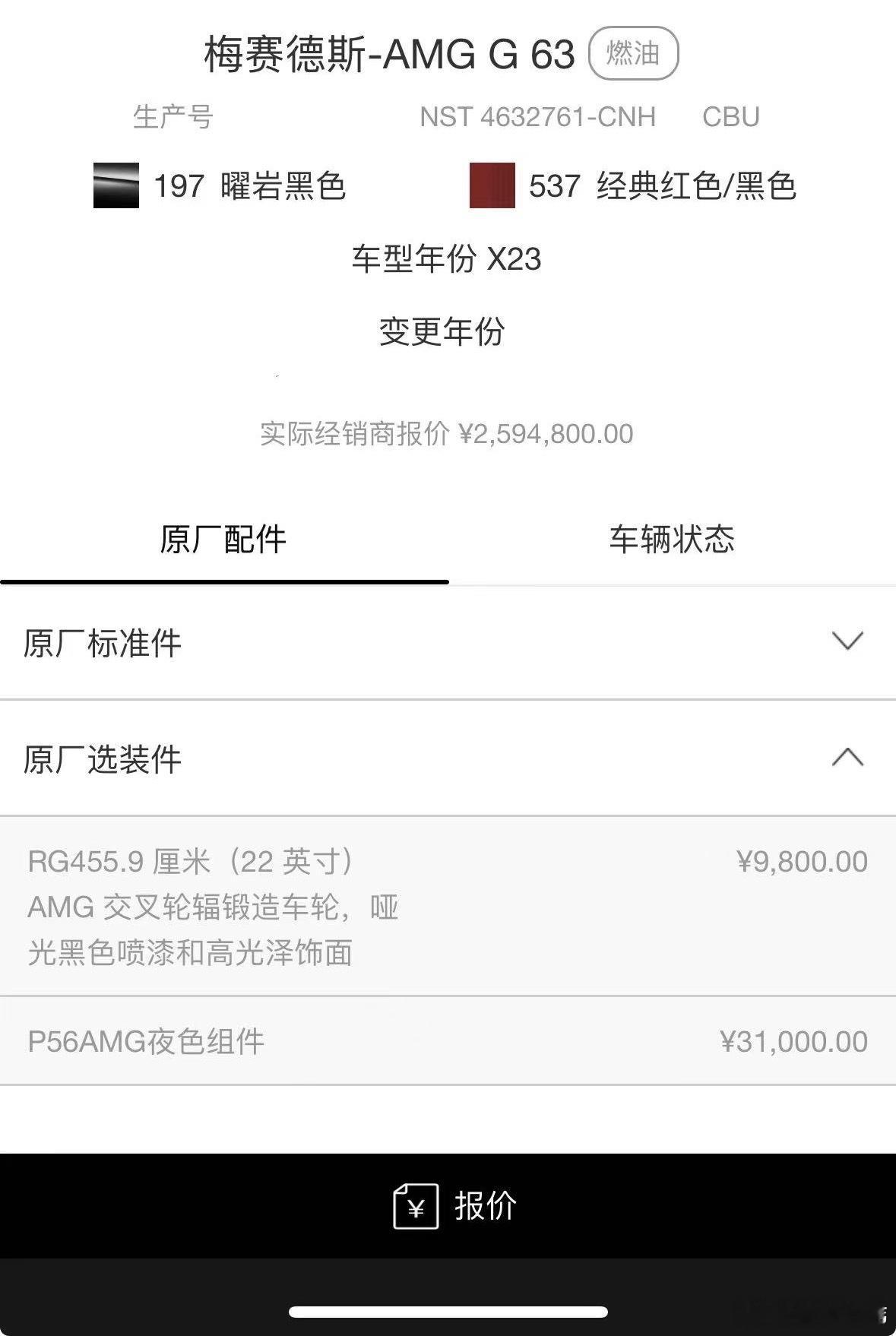Select the 原厂配件 tab
Image resolution: width=896 pixels, height=1336 pixels.
point(223,539)
